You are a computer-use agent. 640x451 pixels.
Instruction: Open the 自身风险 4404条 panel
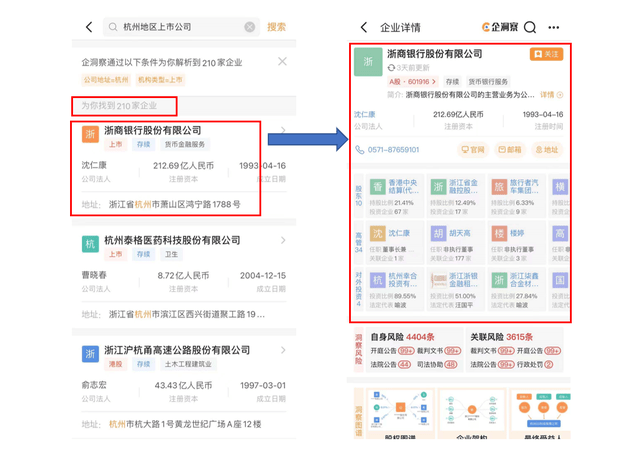(414, 350)
